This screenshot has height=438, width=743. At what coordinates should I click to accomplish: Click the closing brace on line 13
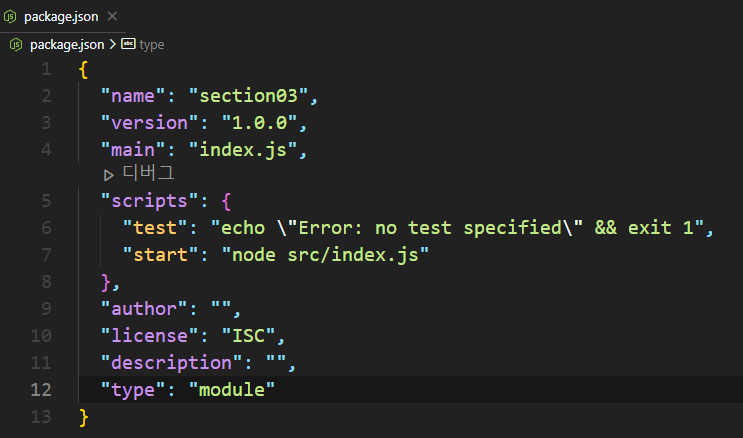click(83, 417)
